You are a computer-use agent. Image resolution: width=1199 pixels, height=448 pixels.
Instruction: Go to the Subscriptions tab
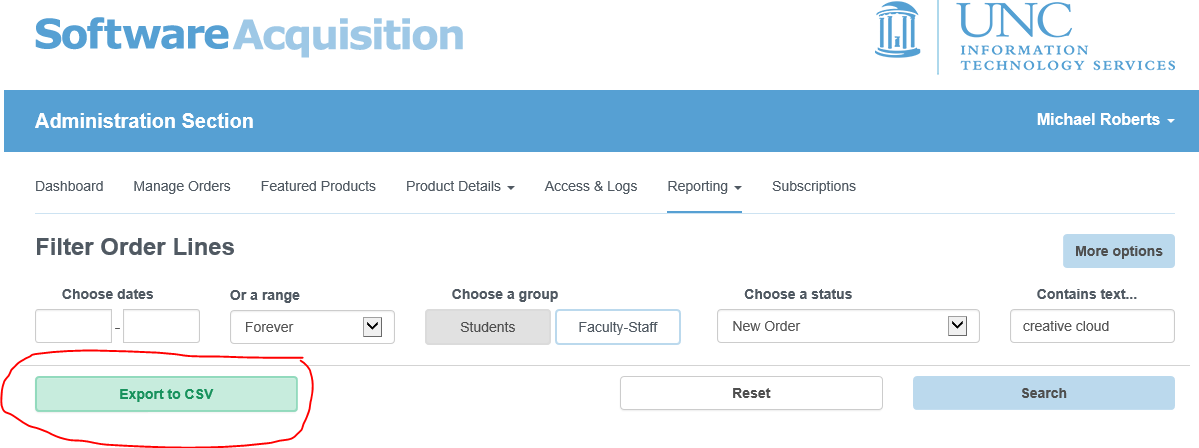pos(814,186)
